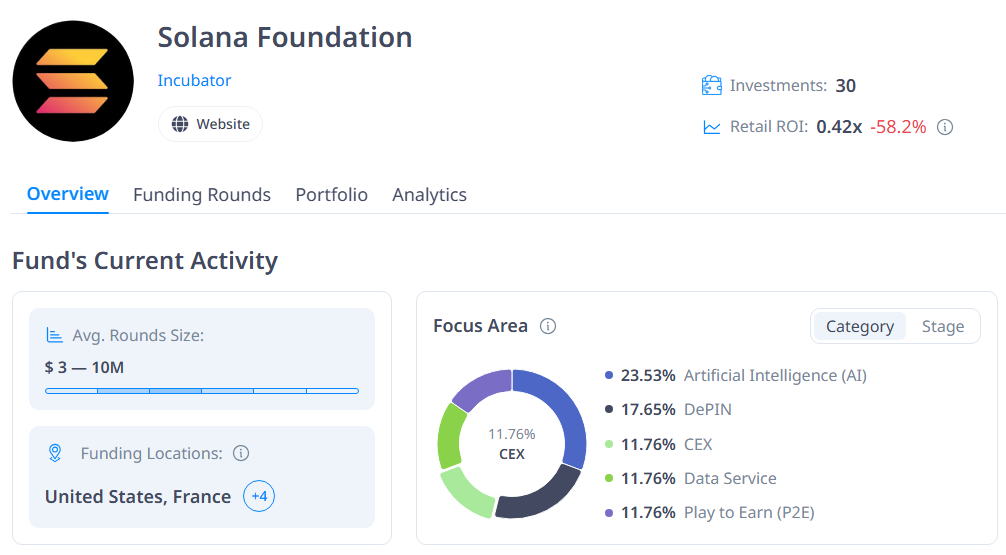Click the globe icon in Website button
Image resolution: width=1006 pixels, height=555 pixels.
(180, 124)
